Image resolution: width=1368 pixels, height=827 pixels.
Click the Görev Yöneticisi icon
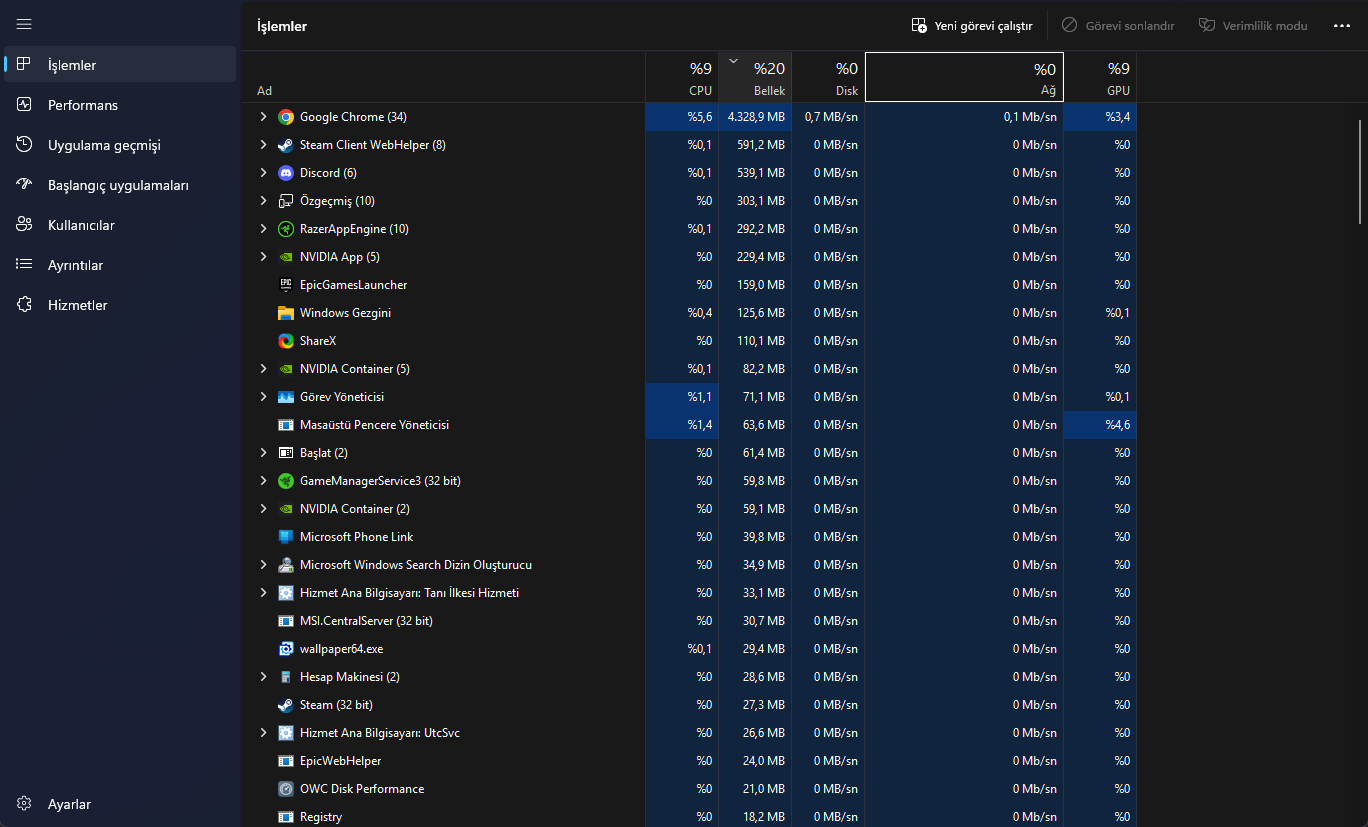click(286, 397)
